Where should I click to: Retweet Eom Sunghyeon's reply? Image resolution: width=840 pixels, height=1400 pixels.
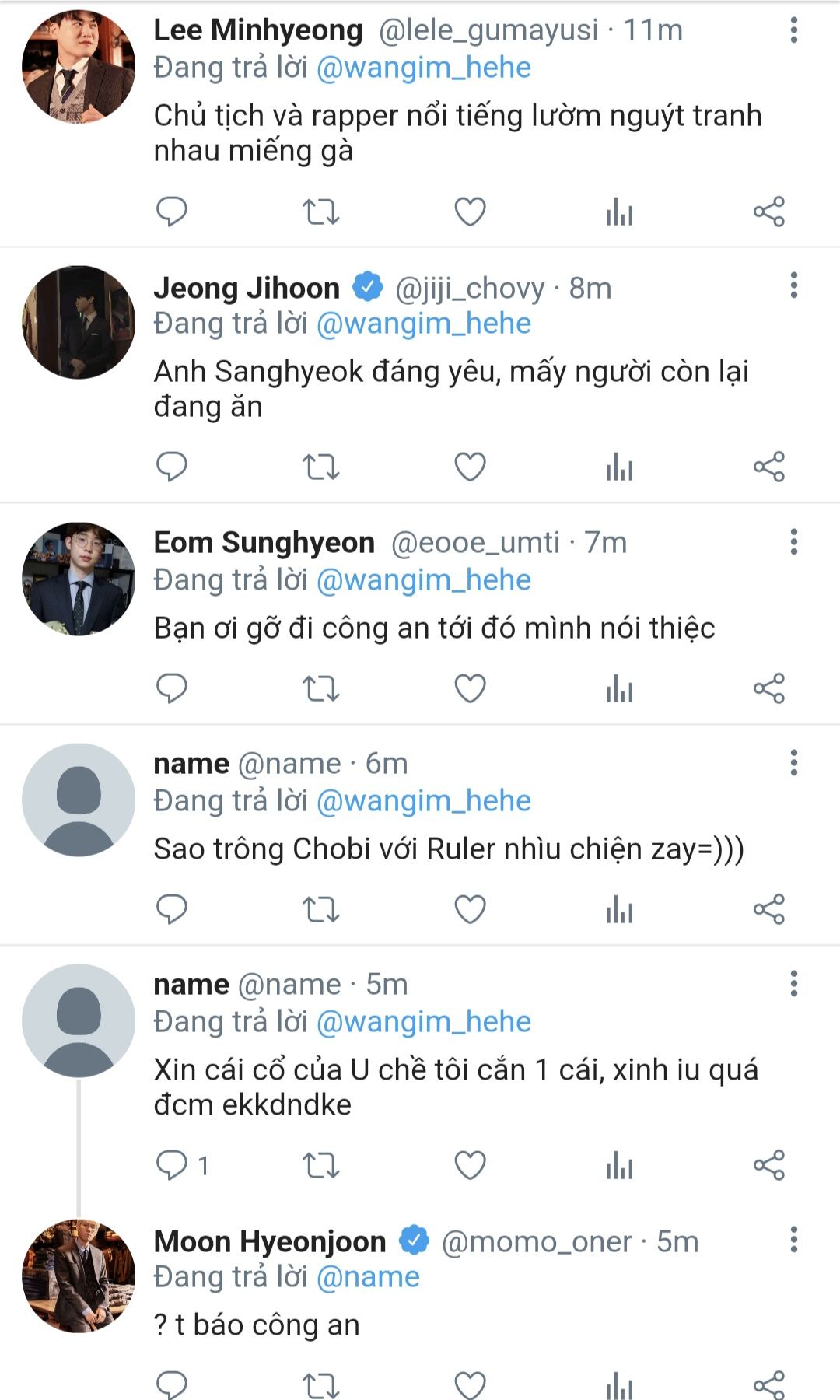click(320, 688)
